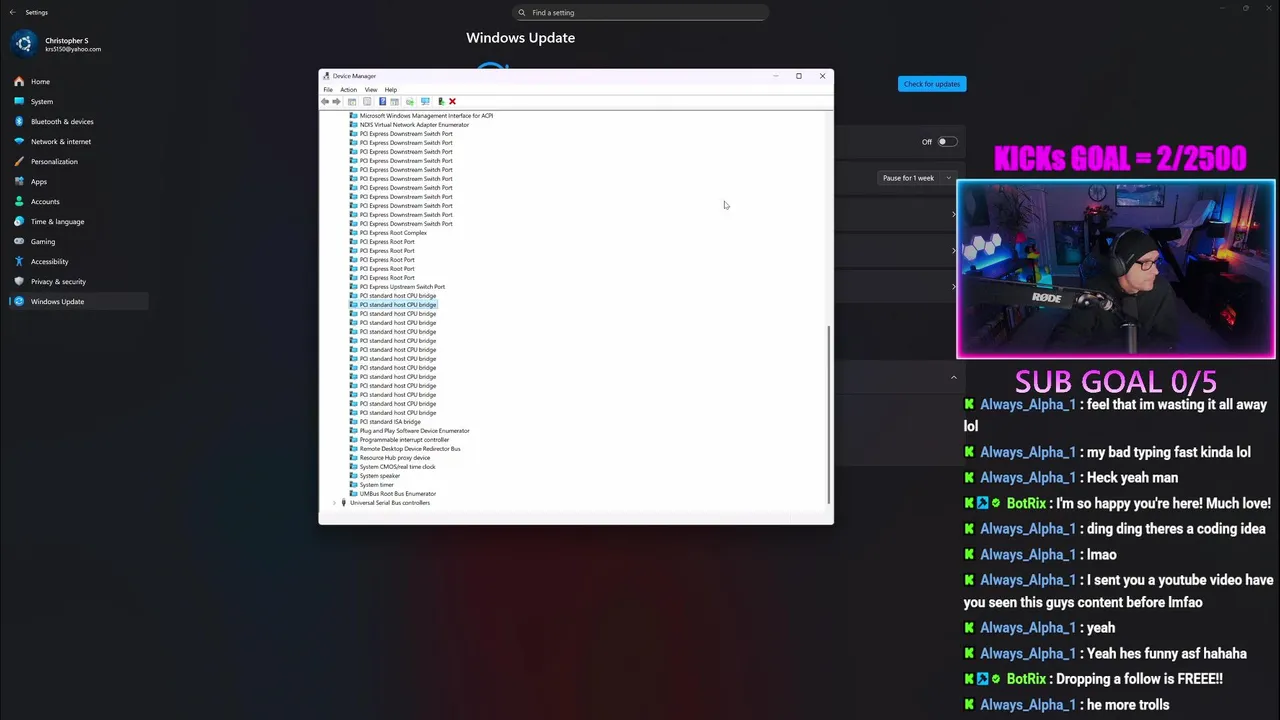Screen dimensions: 1280x720
Task: Click the highlighted PCI standard host CPU bridge
Action: click(x=398, y=304)
